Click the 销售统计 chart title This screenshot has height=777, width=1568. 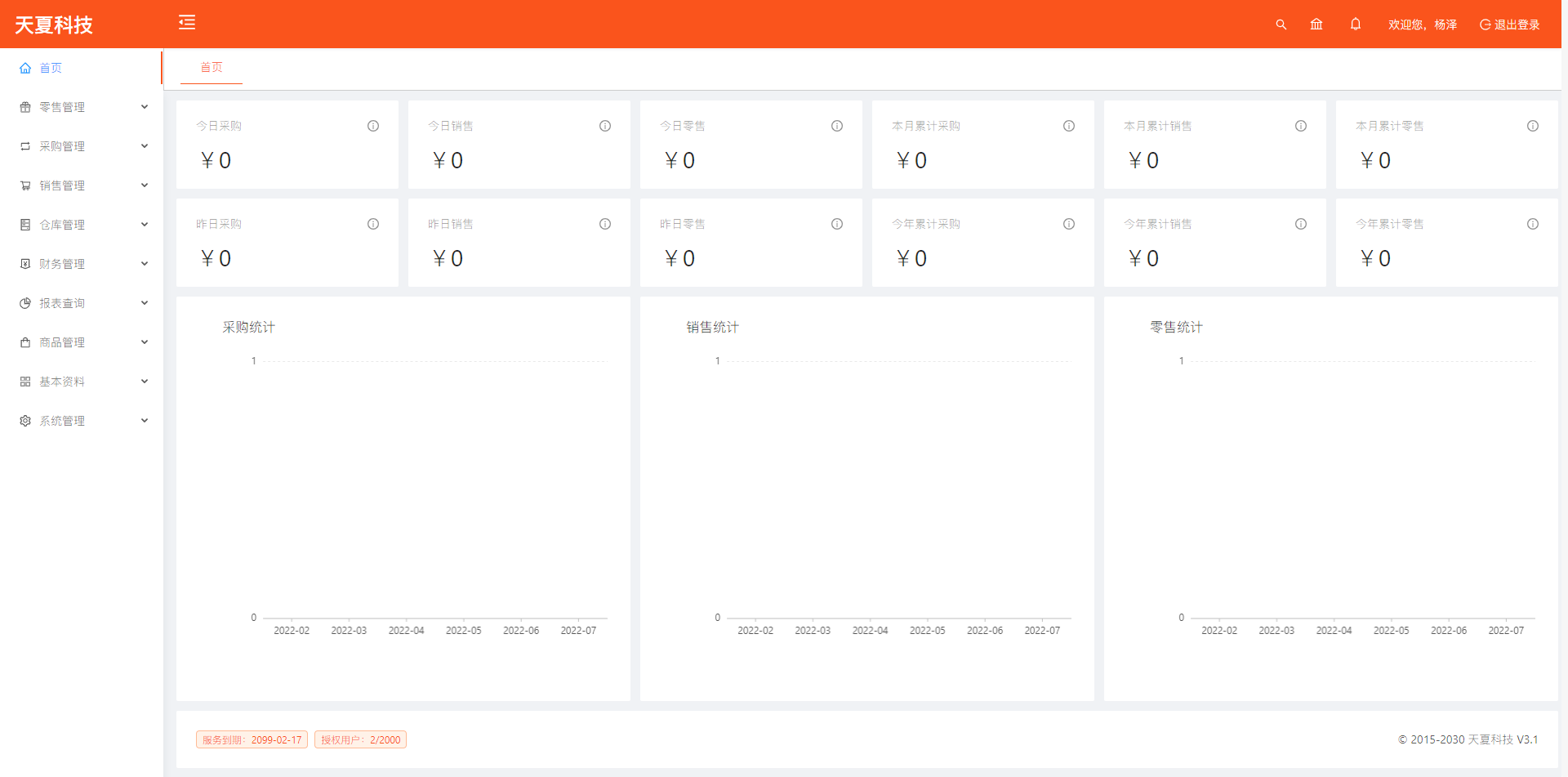pos(713,327)
